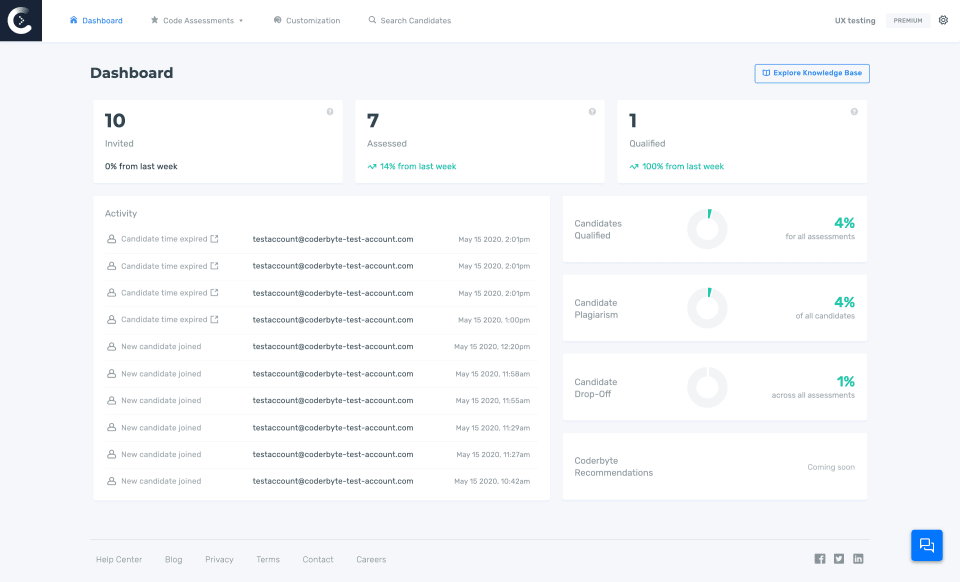The image size is (960, 582).
Task: Click the help icon on the Invited card
Action: pos(330,112)
